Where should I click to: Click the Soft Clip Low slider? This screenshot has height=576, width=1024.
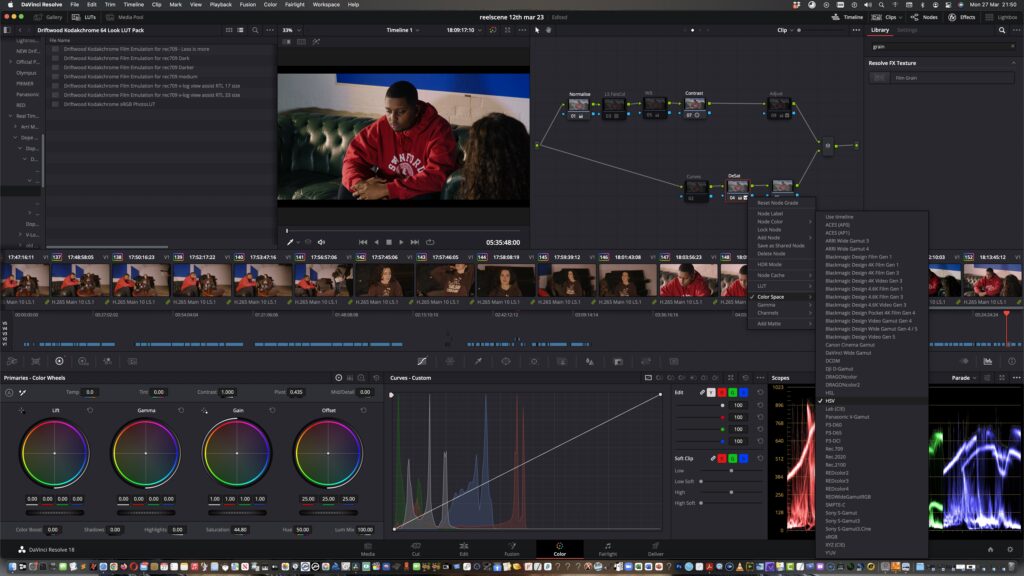(x=731, y=470)
